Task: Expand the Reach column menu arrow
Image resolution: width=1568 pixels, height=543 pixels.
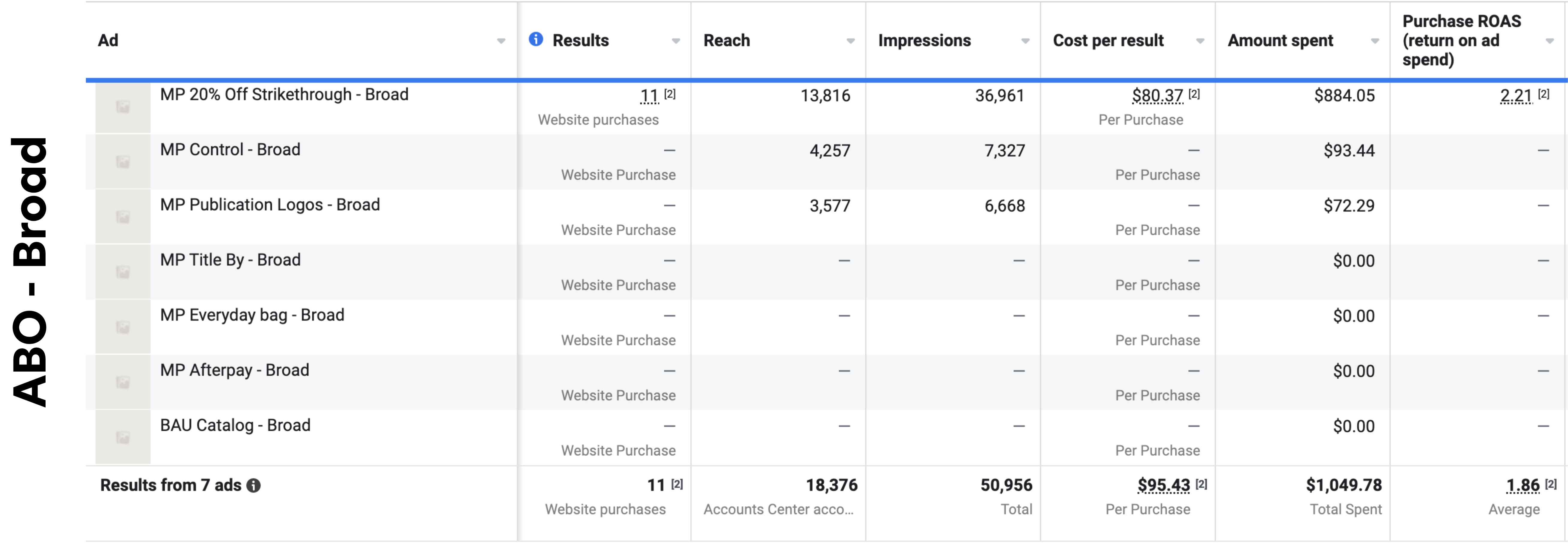Action: 850,41
